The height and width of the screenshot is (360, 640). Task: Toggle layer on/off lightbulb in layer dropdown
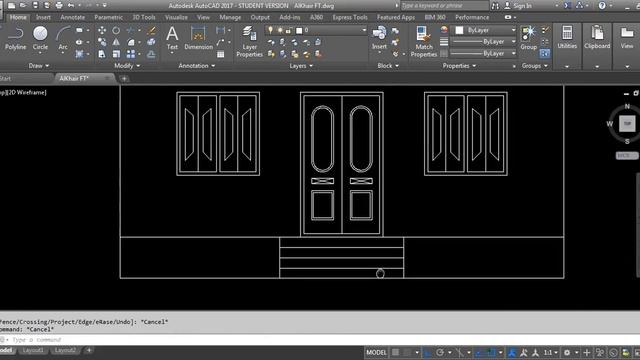270,30
